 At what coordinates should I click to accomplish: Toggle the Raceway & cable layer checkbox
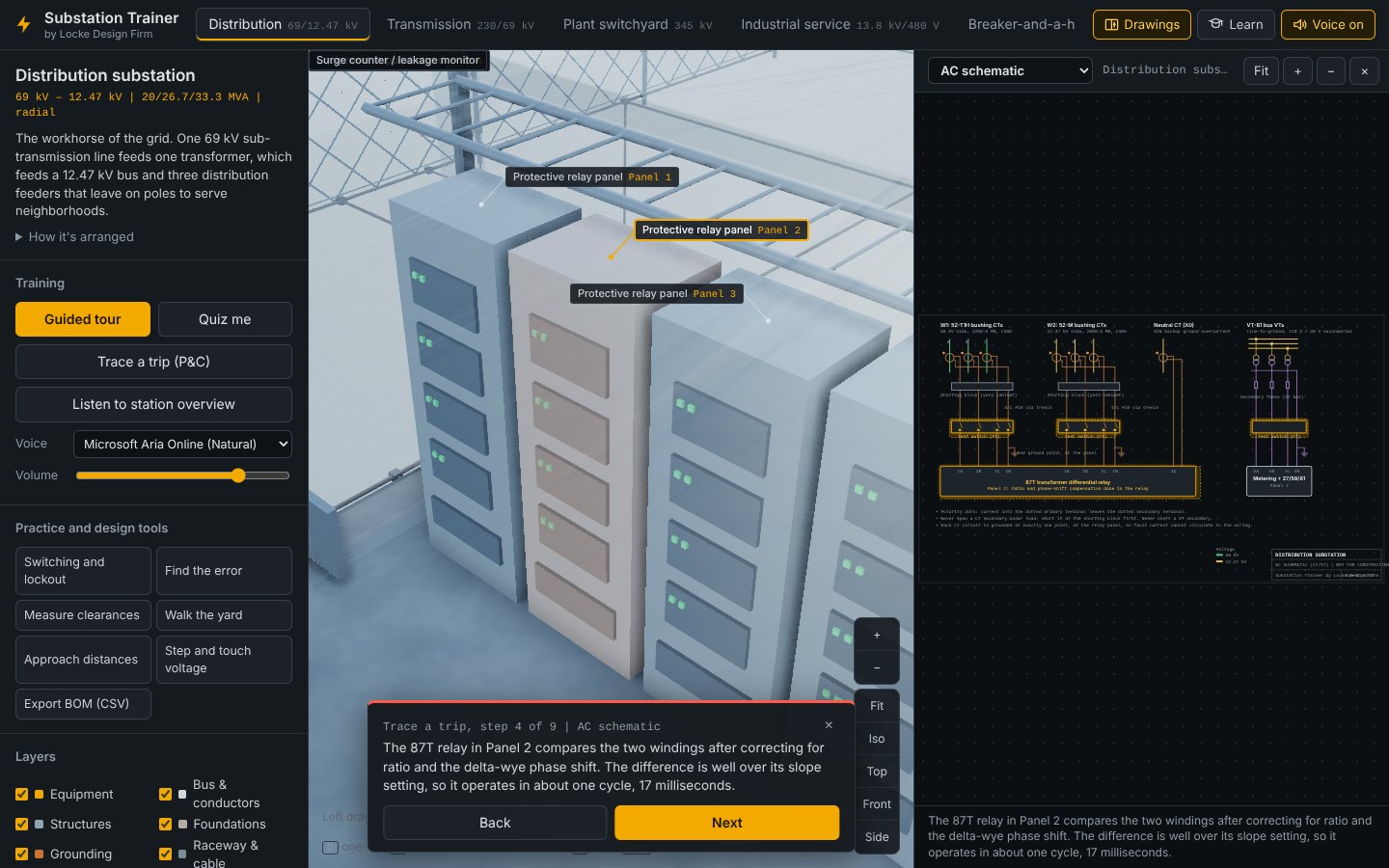(x=165, y=854)
